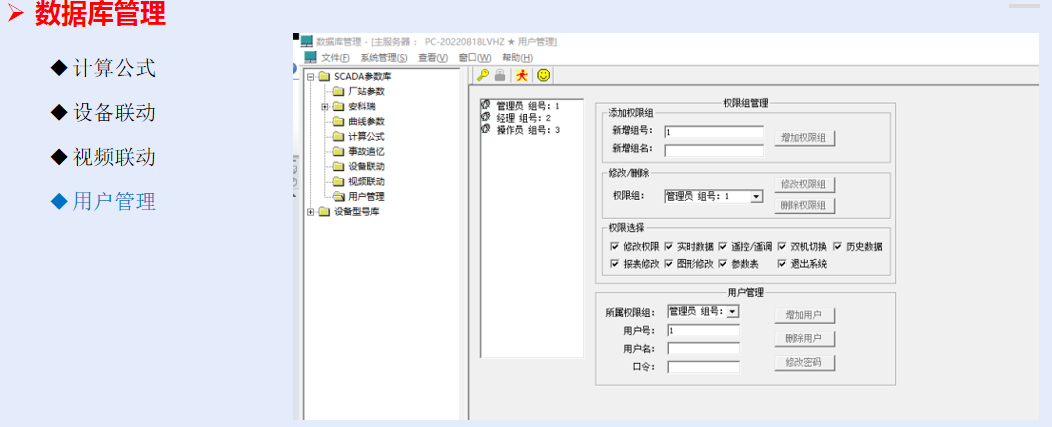
Task: Click the yellow smiley face icon
Action: (x=543, y=75)
